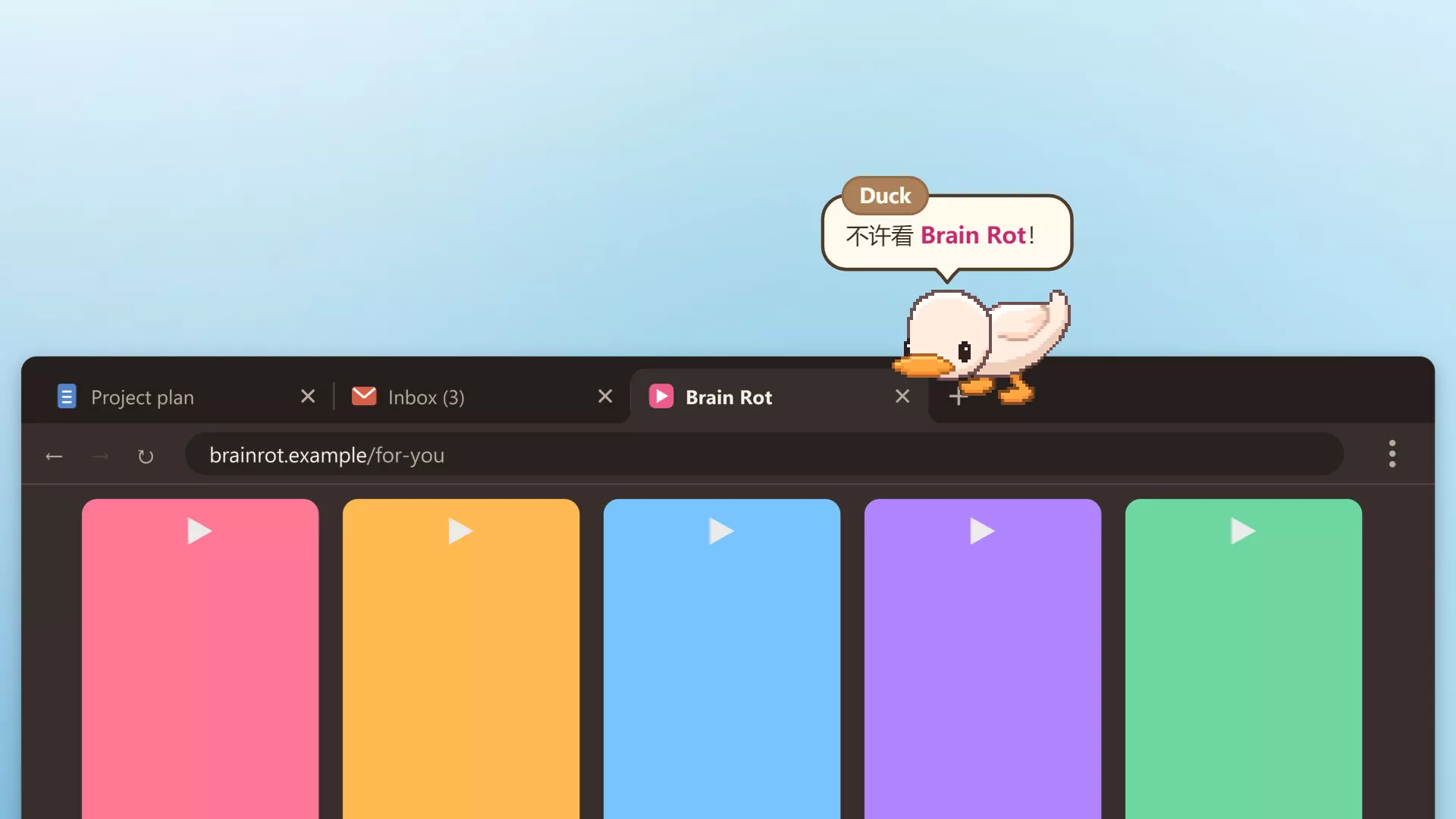Click the Duck speech bubble message
This screenshot has height=819, width=1456.
coord(947,234)
